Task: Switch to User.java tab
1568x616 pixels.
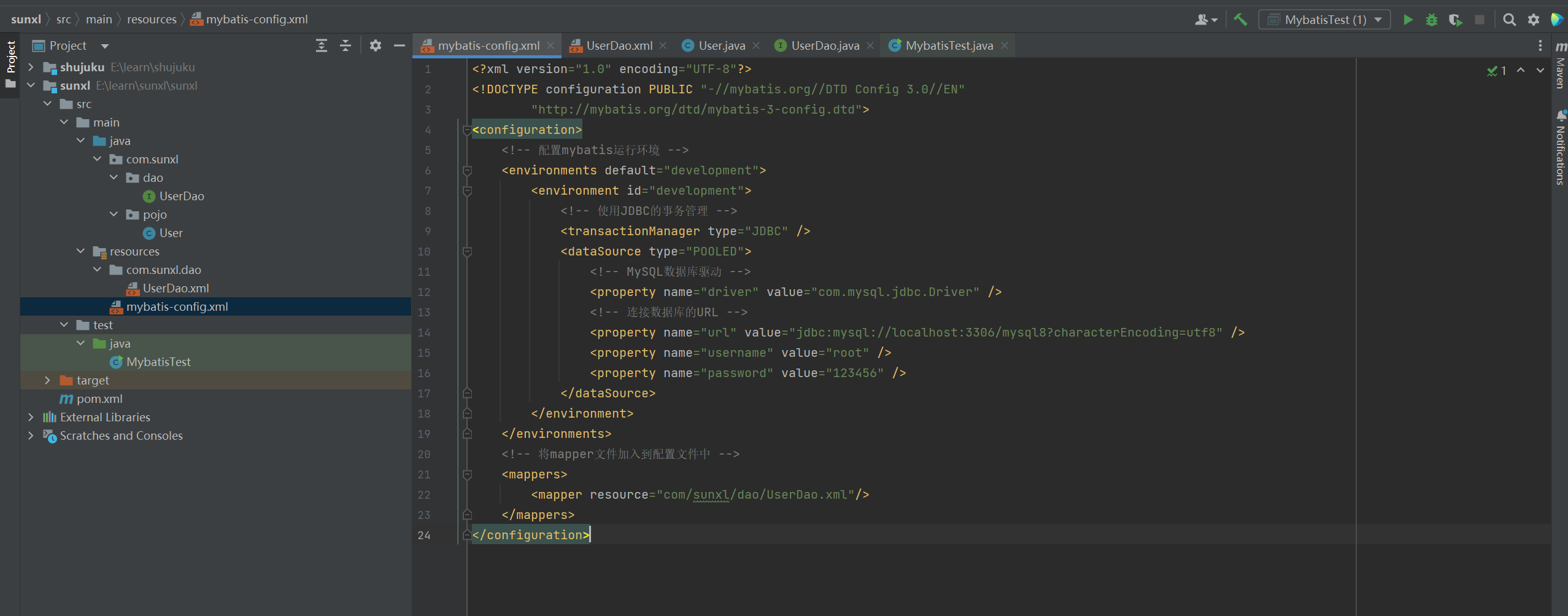Action: [x=721, y=45]
